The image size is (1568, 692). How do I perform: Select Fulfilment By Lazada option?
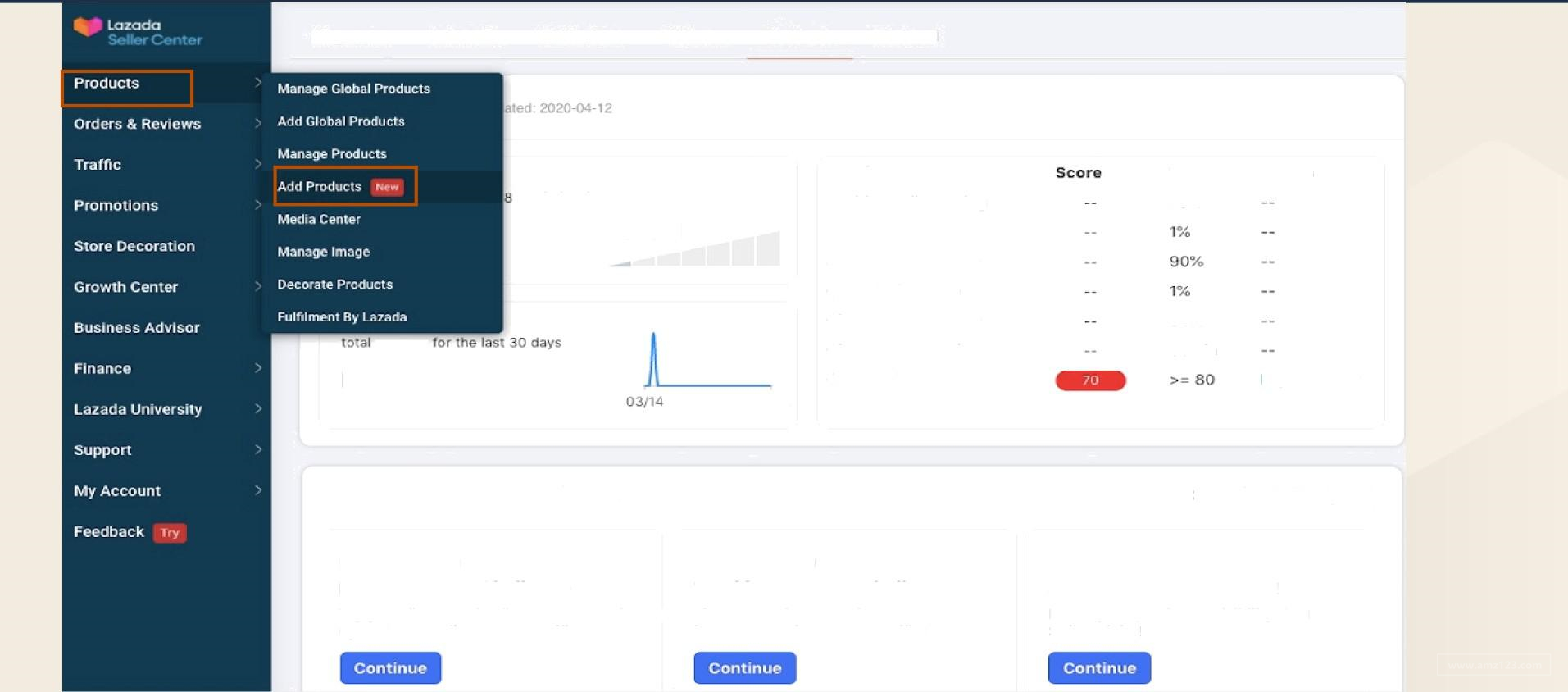pyautogui.click(x=342, y=316)
